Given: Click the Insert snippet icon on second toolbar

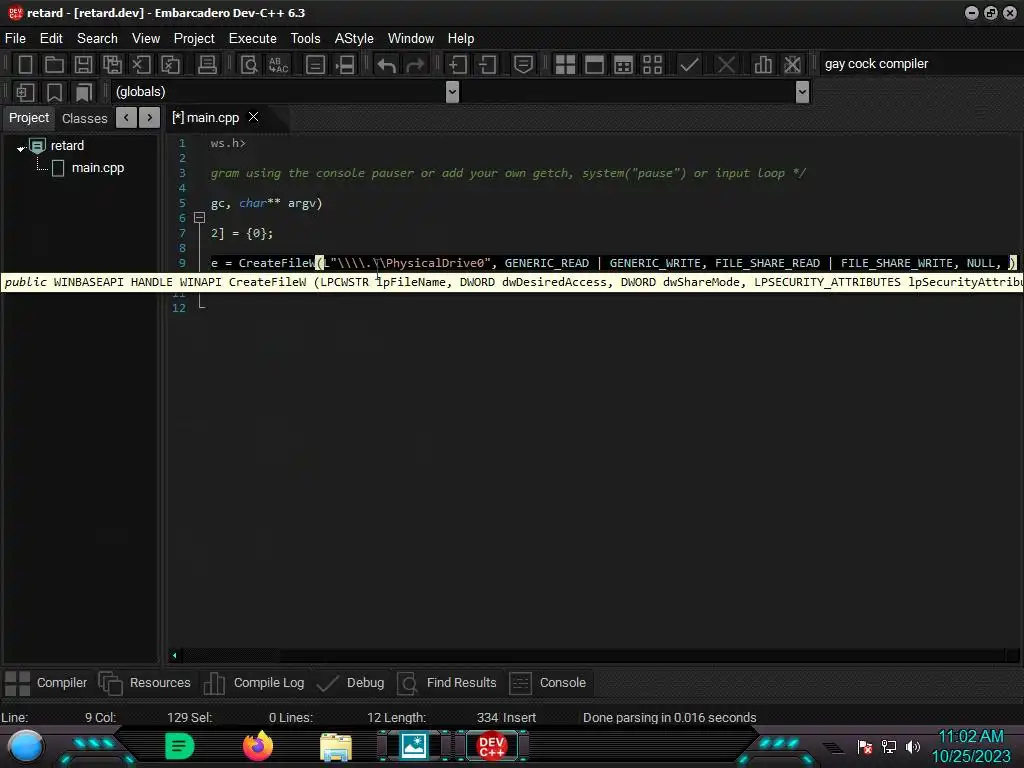Looking at the screenshot, I should point(25,92).
